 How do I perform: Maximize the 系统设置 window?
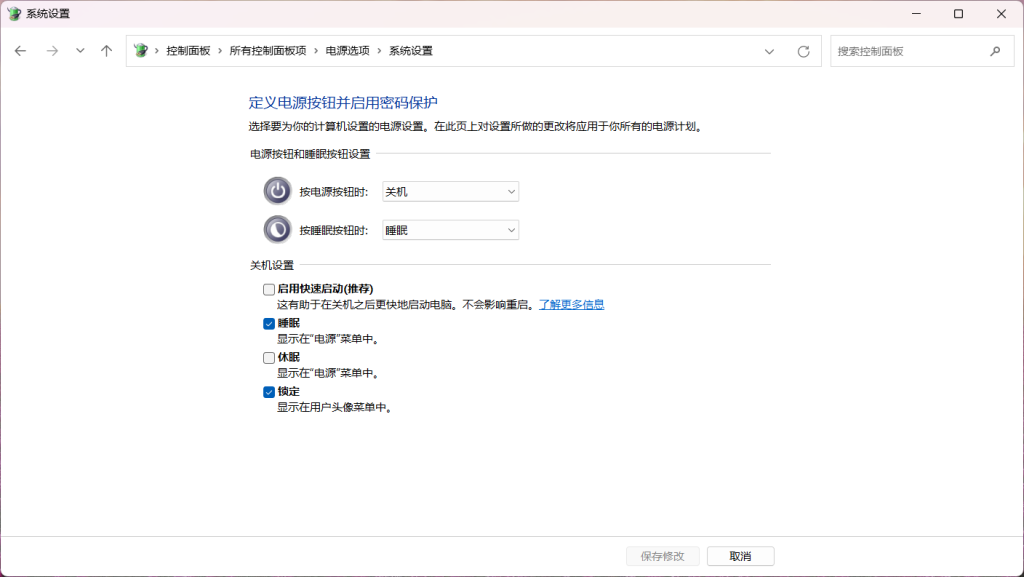pos(958,14)
